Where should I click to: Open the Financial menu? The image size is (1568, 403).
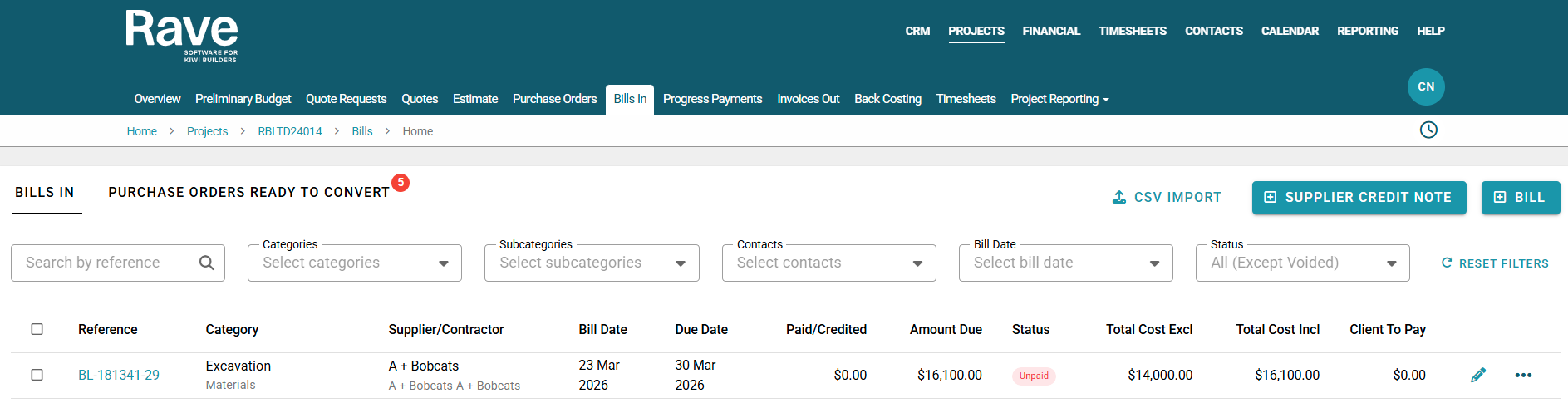coord(1051,31)
